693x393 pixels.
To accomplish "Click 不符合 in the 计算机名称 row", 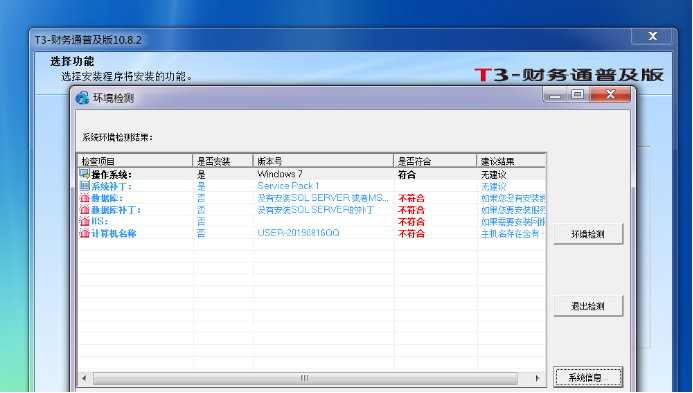I will (411, 233).
